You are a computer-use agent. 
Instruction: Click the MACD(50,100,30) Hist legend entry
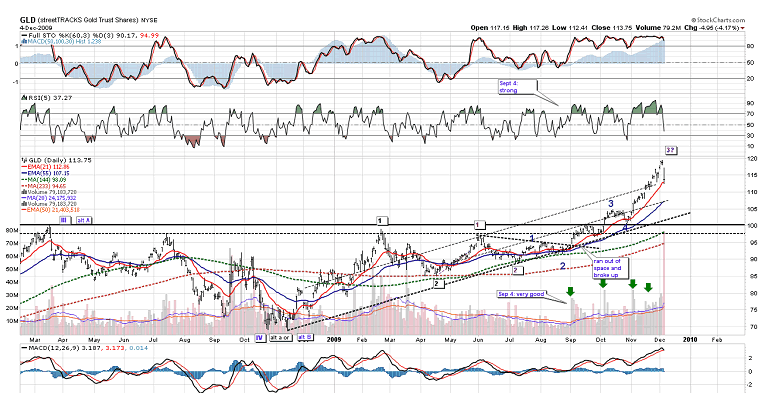click(x=64, y=42)
